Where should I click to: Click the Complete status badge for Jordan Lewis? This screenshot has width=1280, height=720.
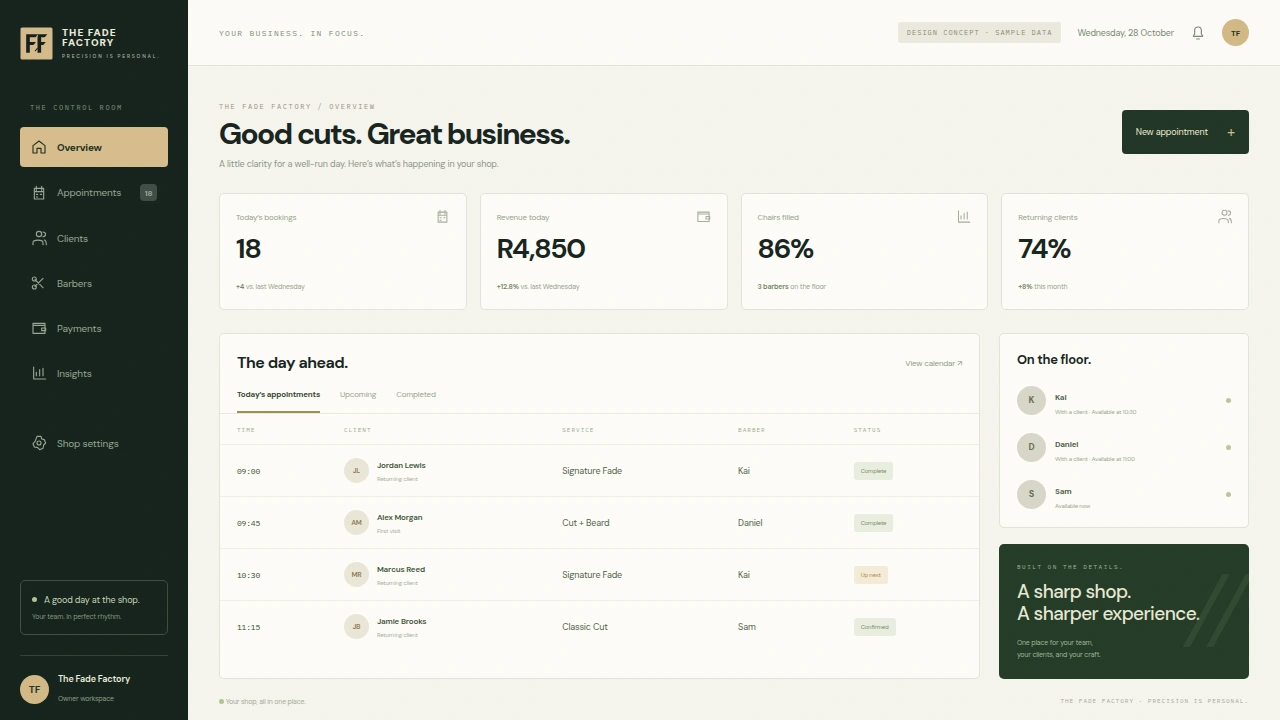[x=873, y=471]
